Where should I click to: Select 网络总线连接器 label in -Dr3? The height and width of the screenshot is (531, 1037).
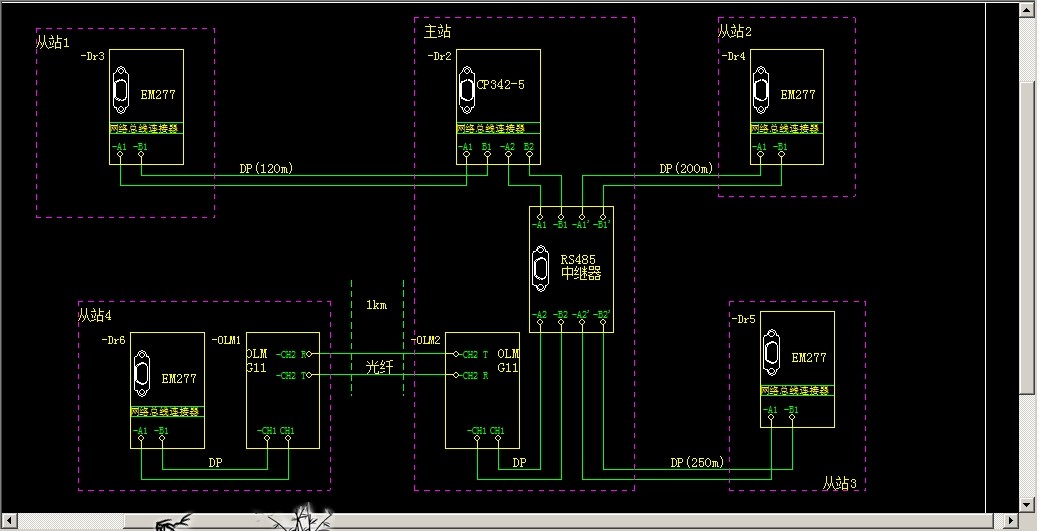pos(144,128)
